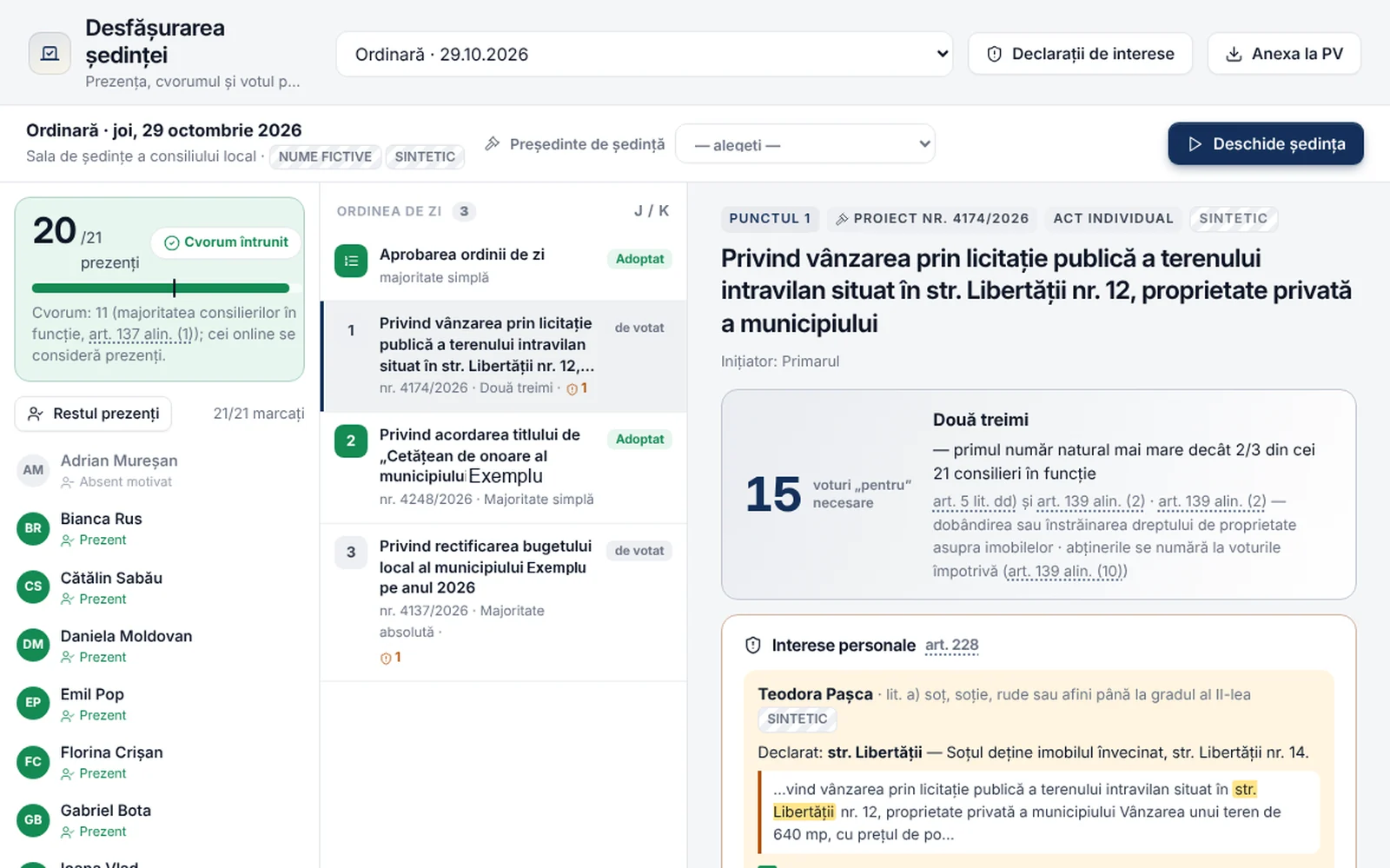The height and width of the screenshot is (868, 1390).
Task: Click the number 3 agenda badge
Action: [351, 552]
